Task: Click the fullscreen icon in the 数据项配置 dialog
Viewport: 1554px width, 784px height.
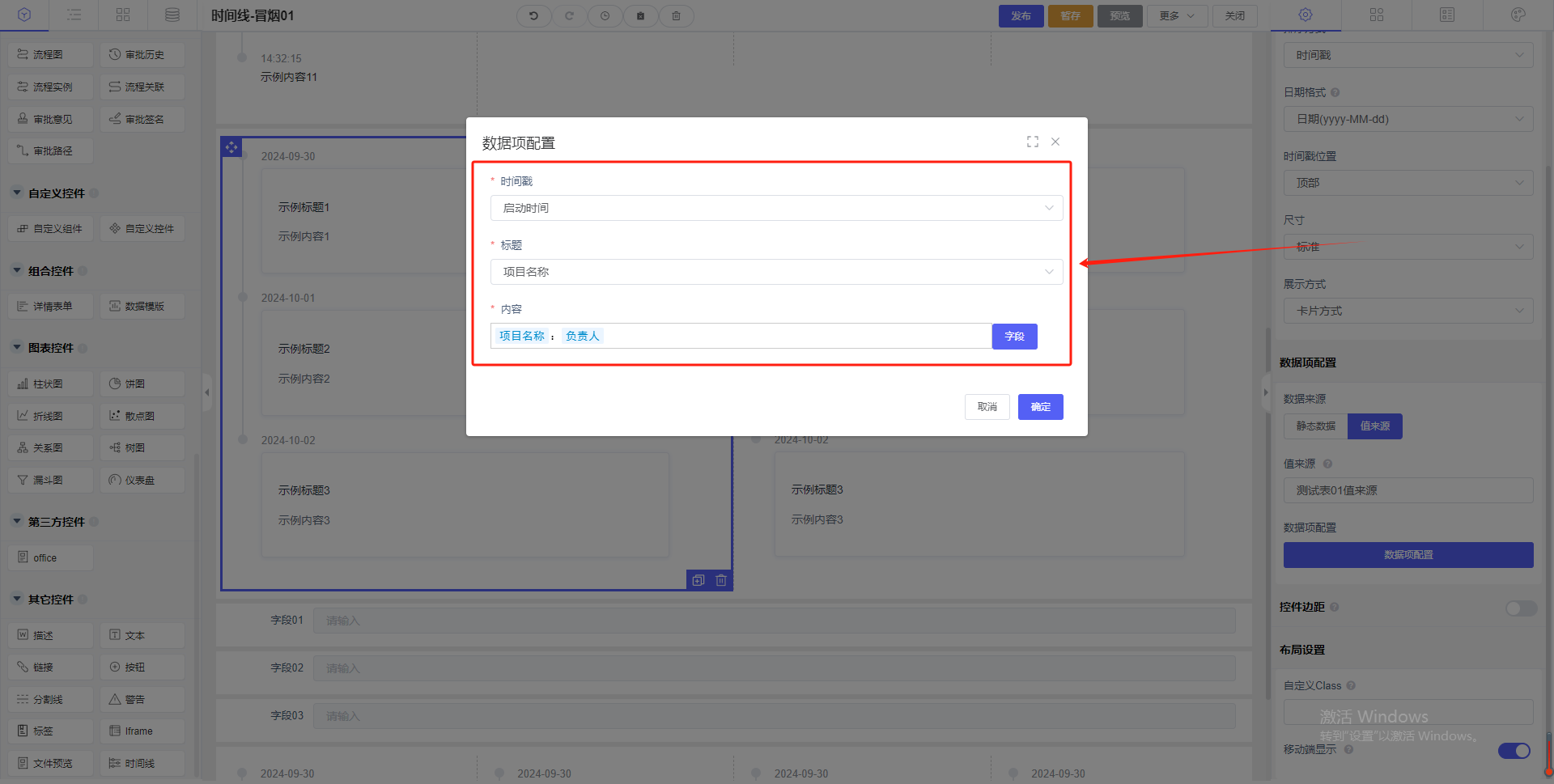Action: (1032, 142)
